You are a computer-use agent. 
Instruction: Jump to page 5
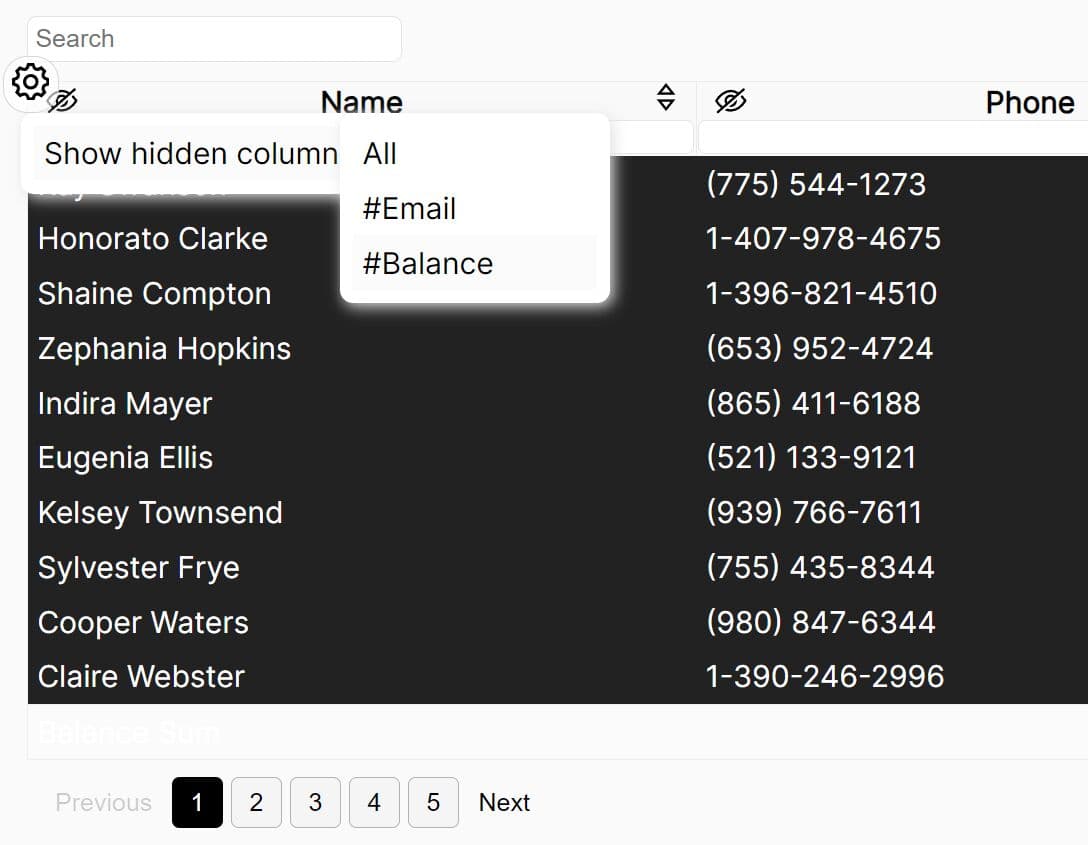coord(433,802)
